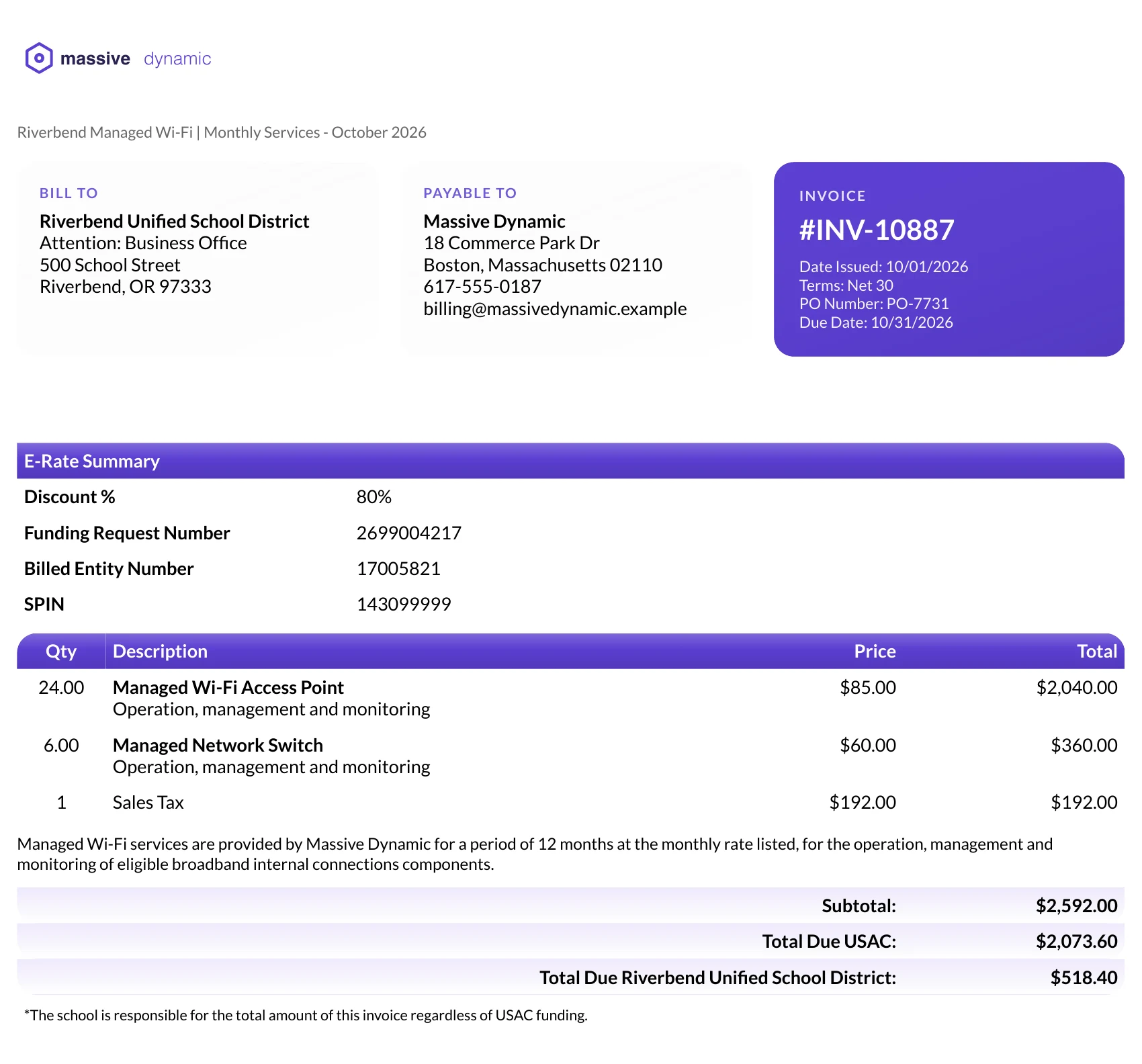
Task: Click the Attention: Business Office line
Action: pyautogui.click(x=143, y=243)
